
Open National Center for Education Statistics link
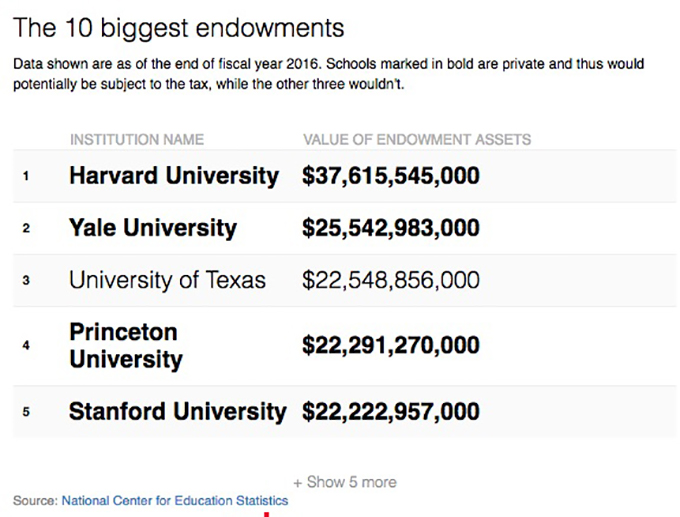tap(175, 500)
